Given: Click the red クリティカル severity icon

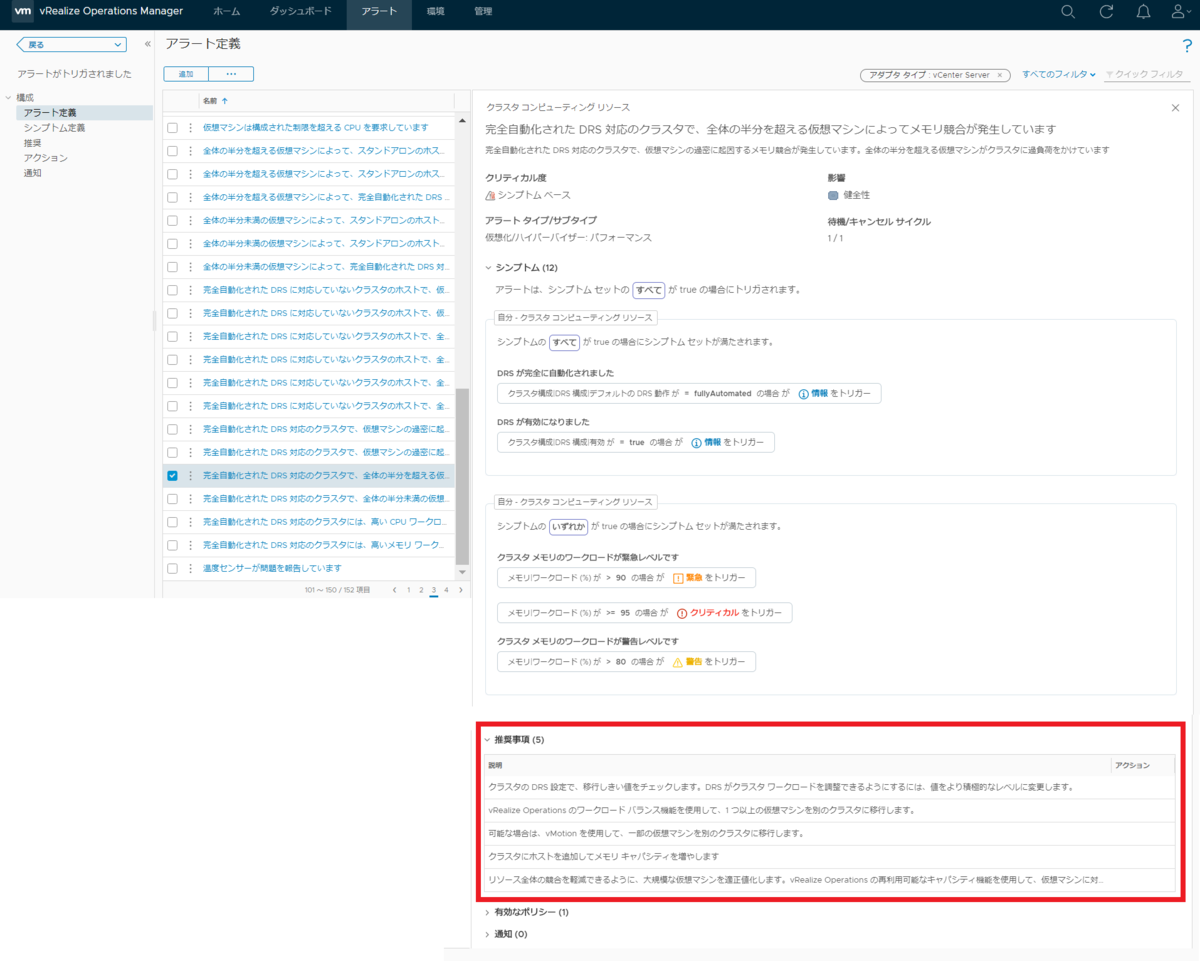Looking at the screenshot, I should [x=683, y=613].
